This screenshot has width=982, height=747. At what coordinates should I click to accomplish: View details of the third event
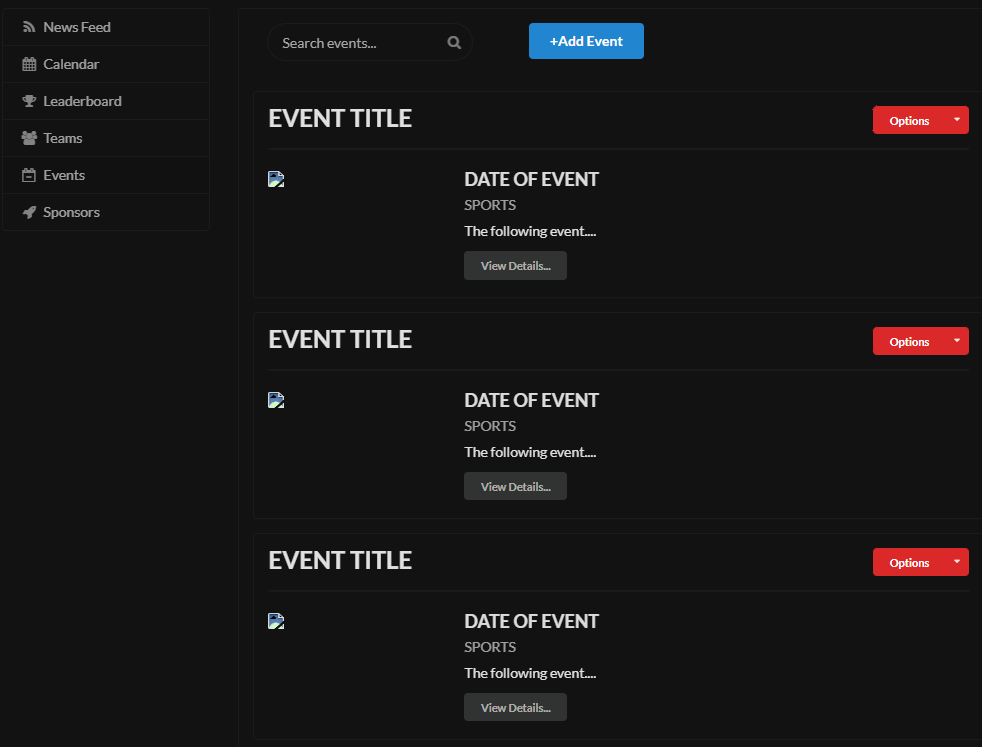[515, 708]
